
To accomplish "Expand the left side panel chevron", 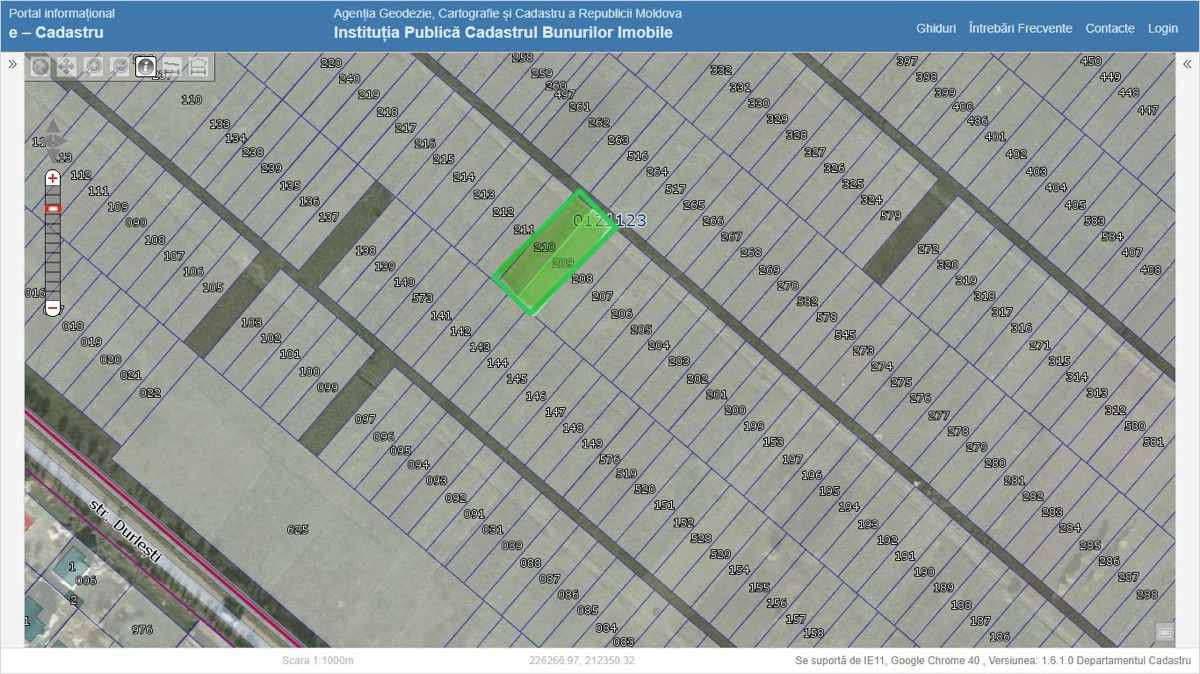I will point(13,64).
